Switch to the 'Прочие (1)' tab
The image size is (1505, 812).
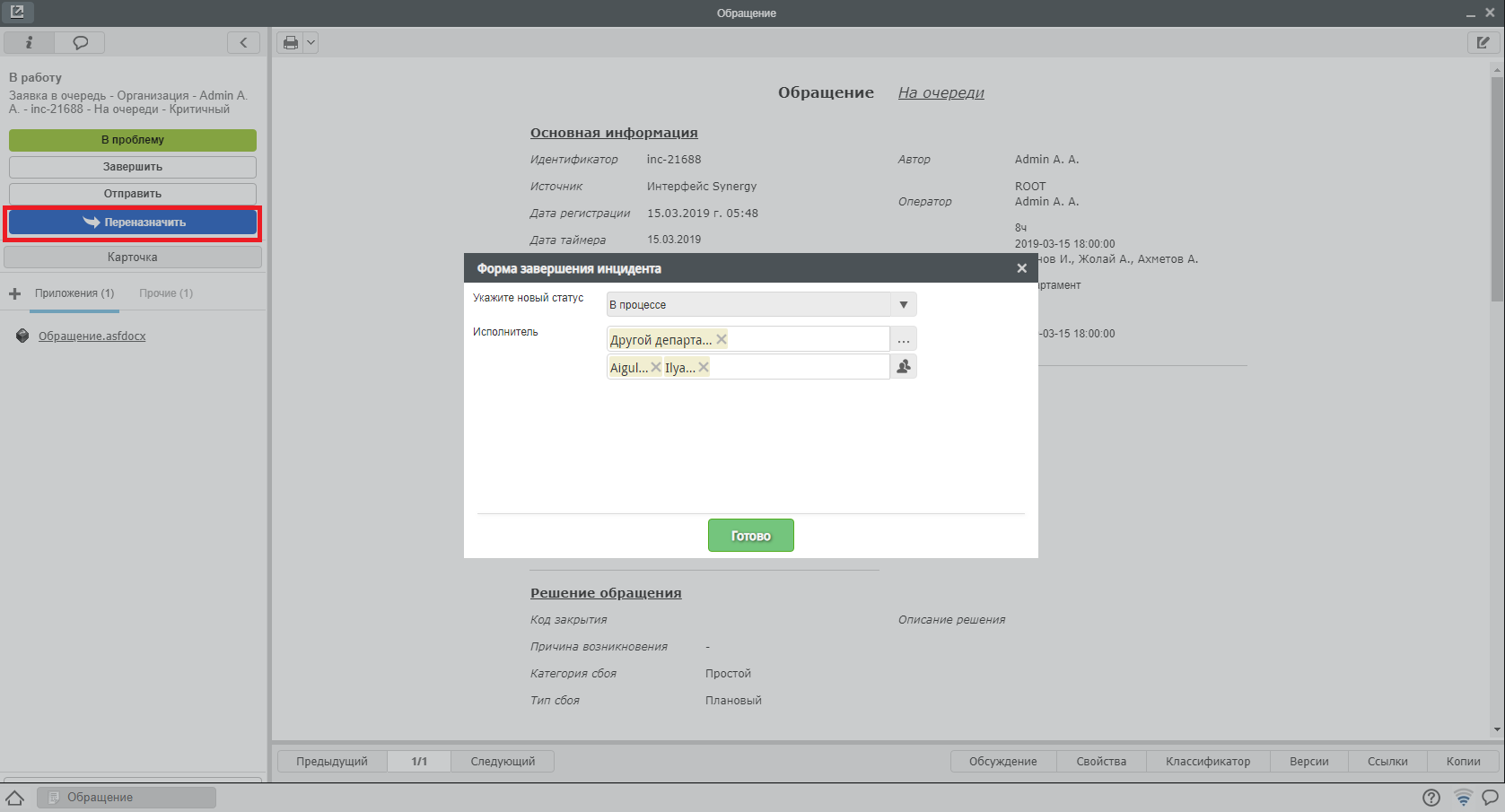click(x=166, y=293)
